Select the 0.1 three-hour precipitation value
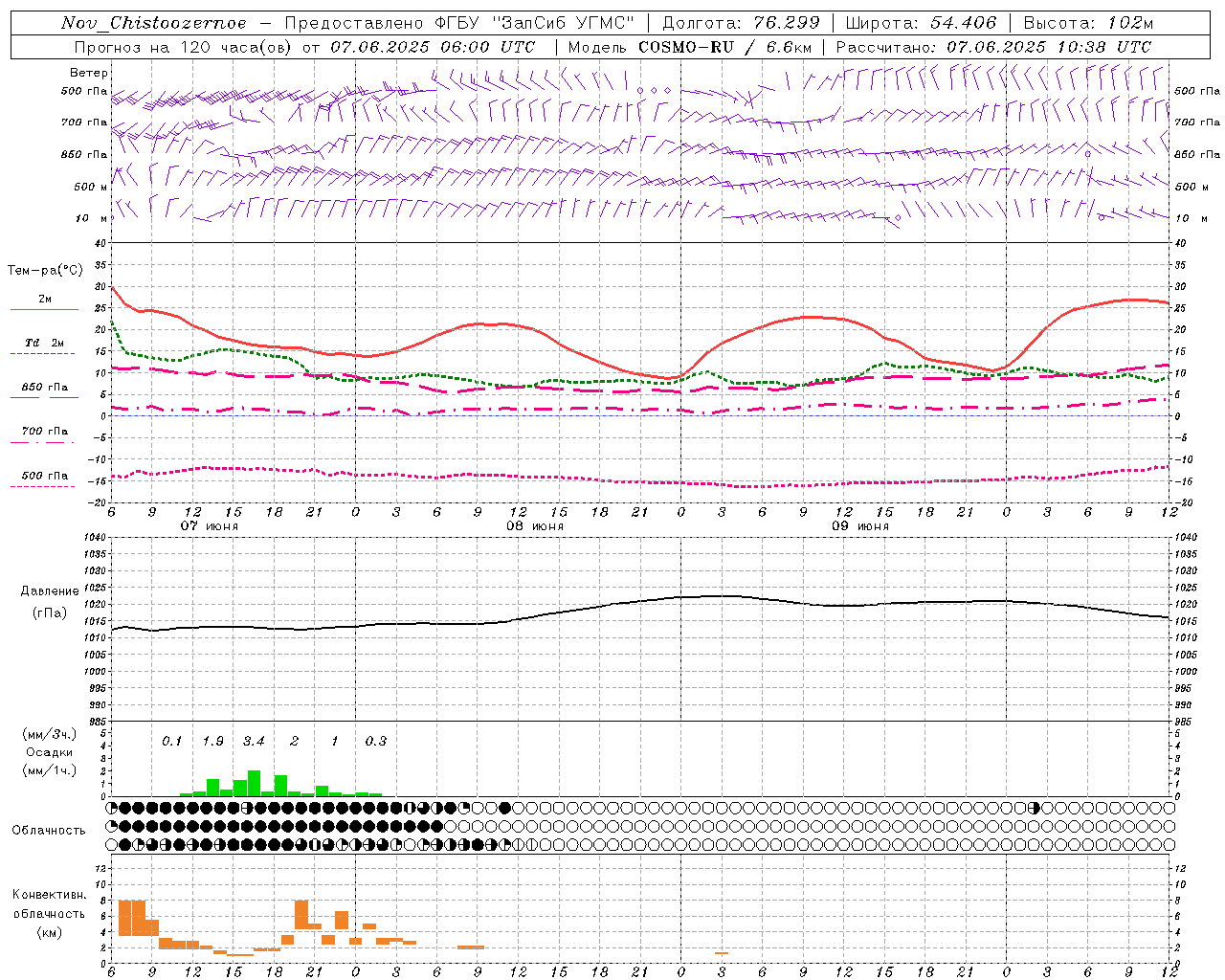Screen dimensions: 1225x980 pyautogui.click(x=171, y=742)
